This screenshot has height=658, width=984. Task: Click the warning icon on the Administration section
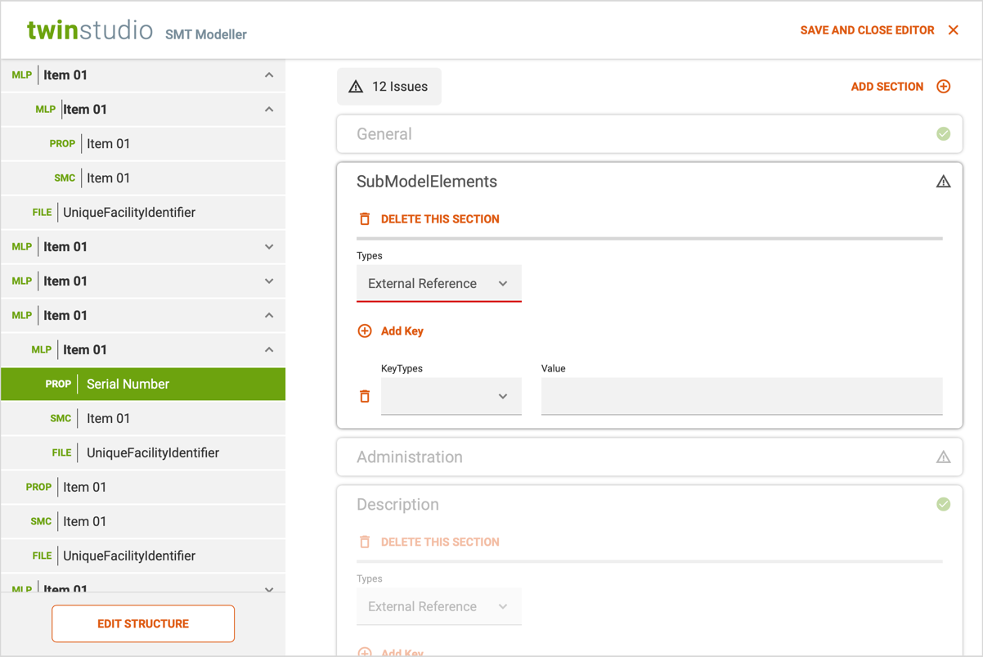coord(943,457)
